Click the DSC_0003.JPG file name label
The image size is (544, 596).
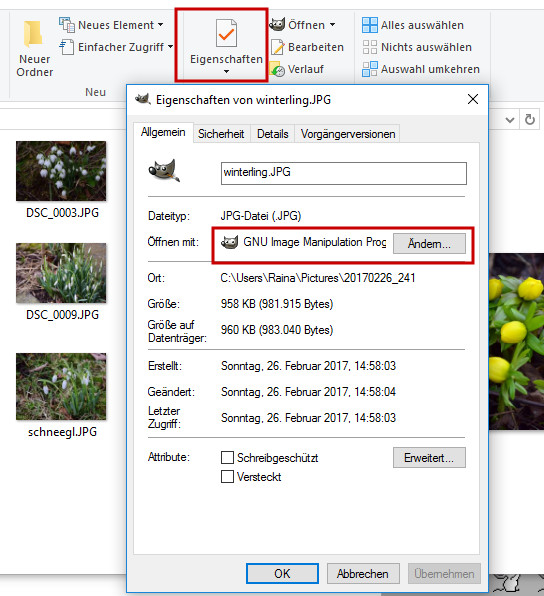[62, 212]
